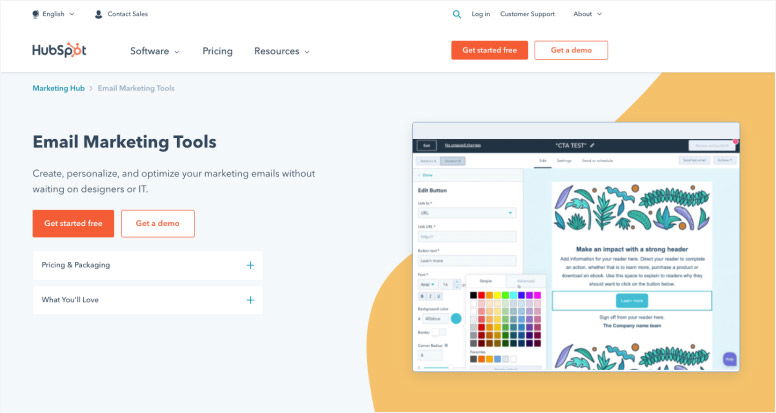Click the Link URL input field
The height and width of the screenshot is (413, 776).
(467, 236)
